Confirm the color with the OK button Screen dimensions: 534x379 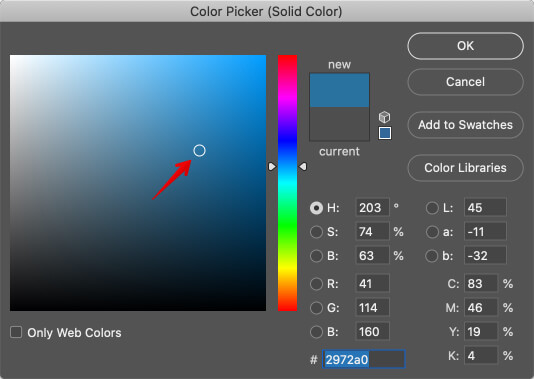click(x=465, y=46)
